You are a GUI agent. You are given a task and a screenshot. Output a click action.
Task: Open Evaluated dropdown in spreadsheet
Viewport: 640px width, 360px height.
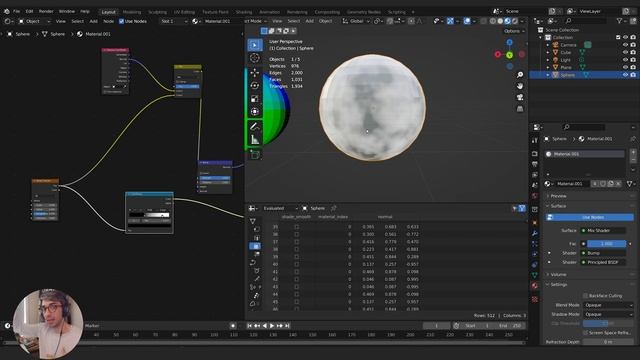[x=280, y=208]
